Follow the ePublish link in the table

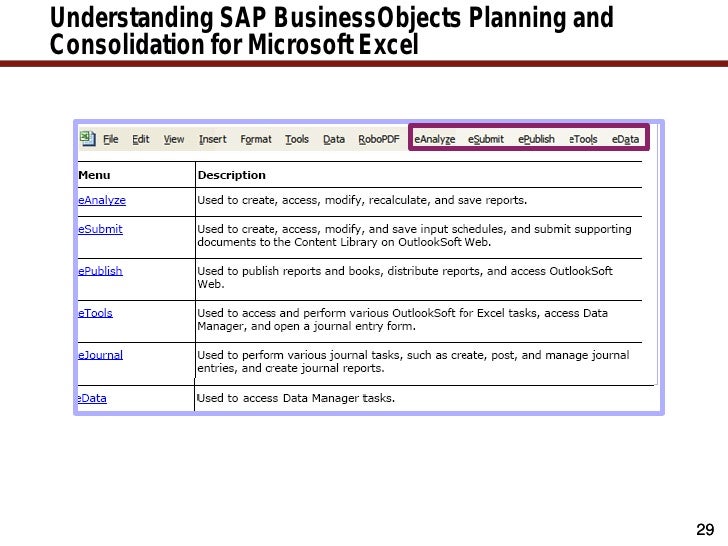pos(100,271)
